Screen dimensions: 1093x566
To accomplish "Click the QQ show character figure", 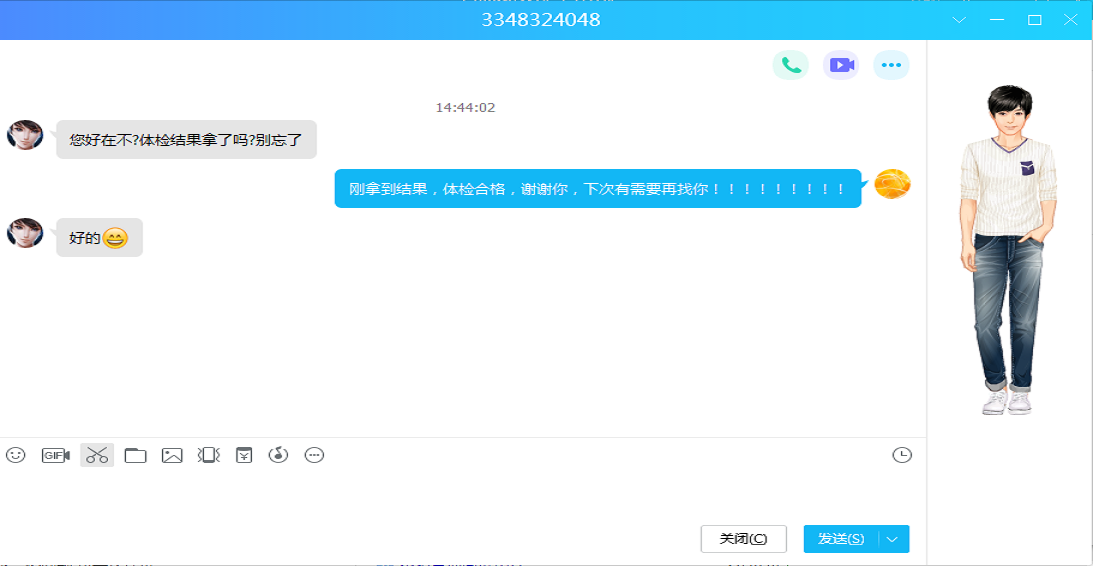I will (x=1009, y=250).
